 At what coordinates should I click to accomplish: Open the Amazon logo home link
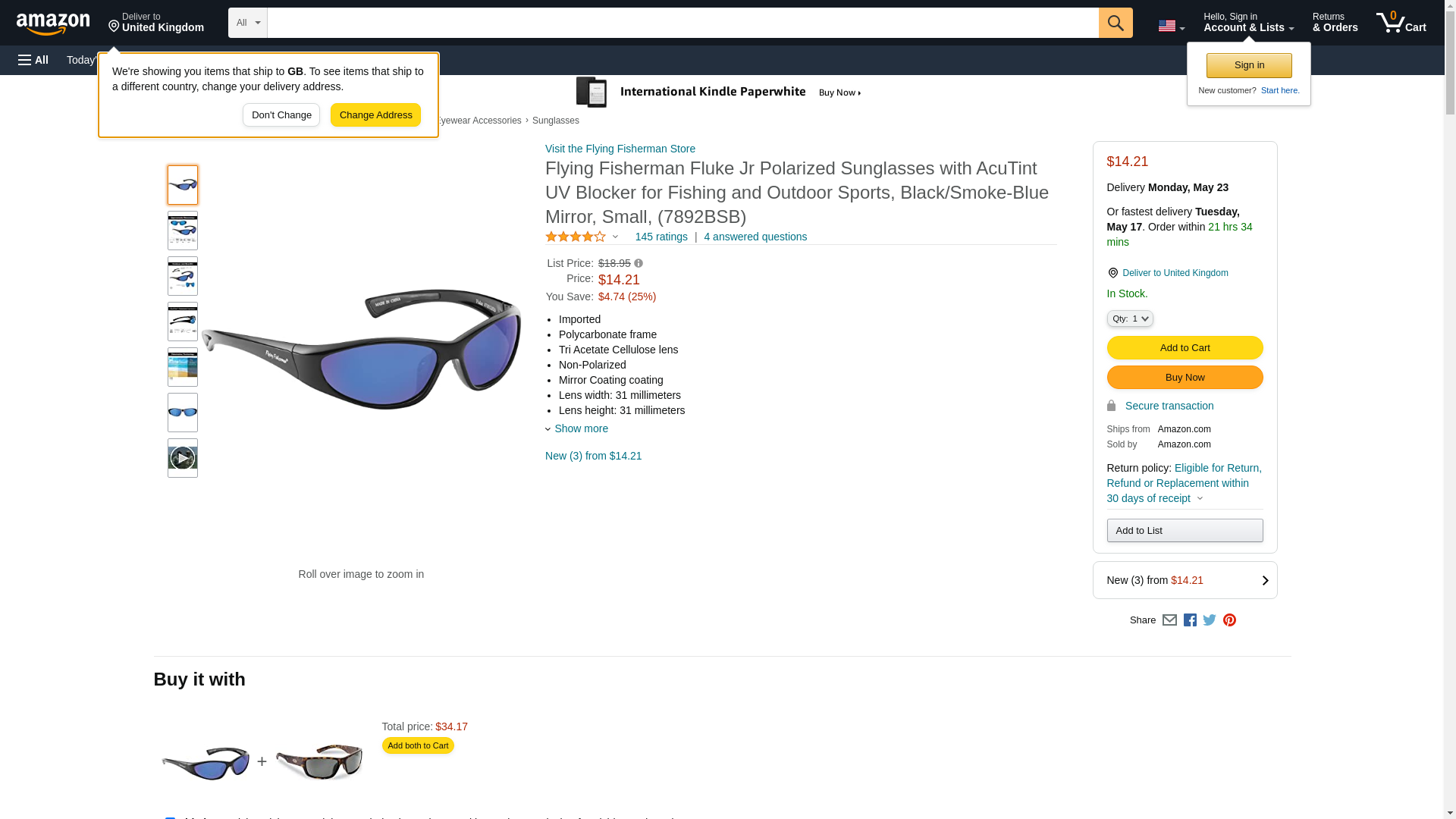(x=53, y=24)
